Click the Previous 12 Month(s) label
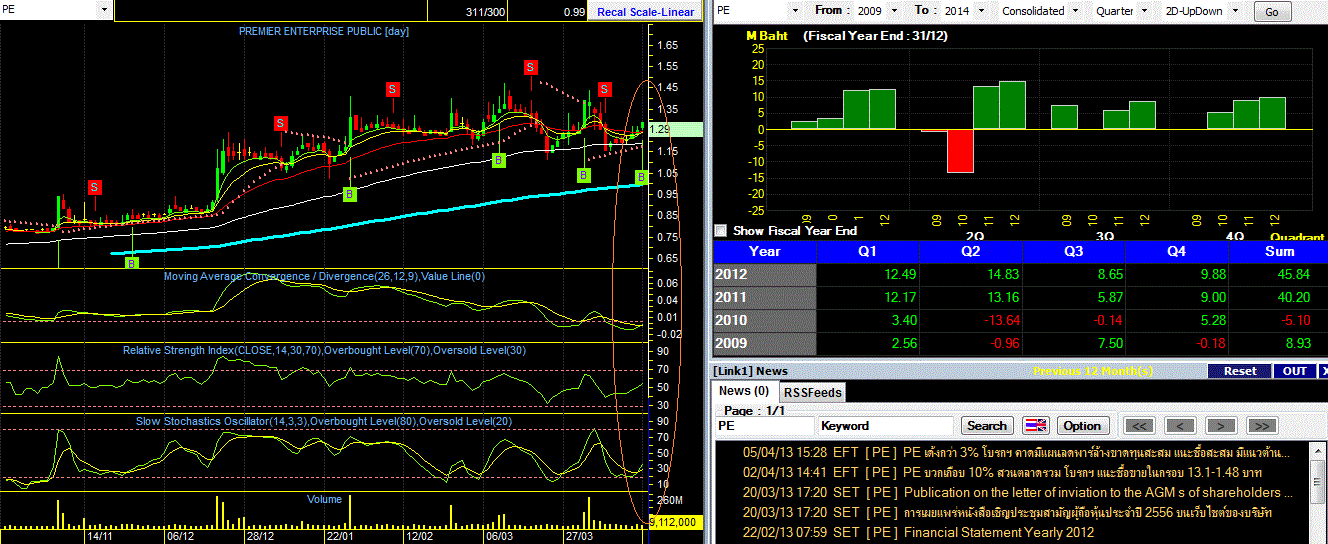Viewport: 1328px width, 544px height. click(1092, 371)
